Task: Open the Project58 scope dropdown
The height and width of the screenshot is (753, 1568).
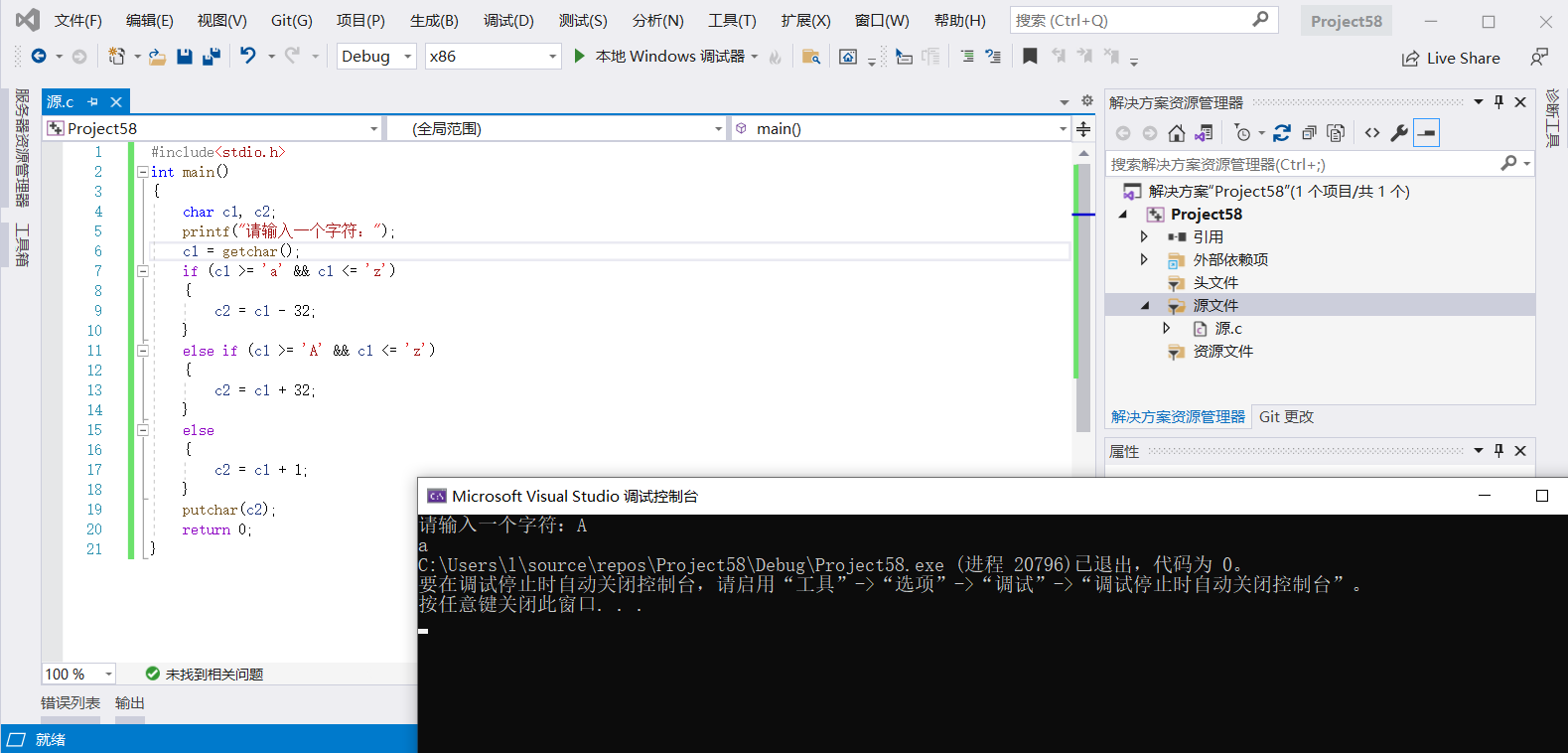Action: tap(213, 128)
